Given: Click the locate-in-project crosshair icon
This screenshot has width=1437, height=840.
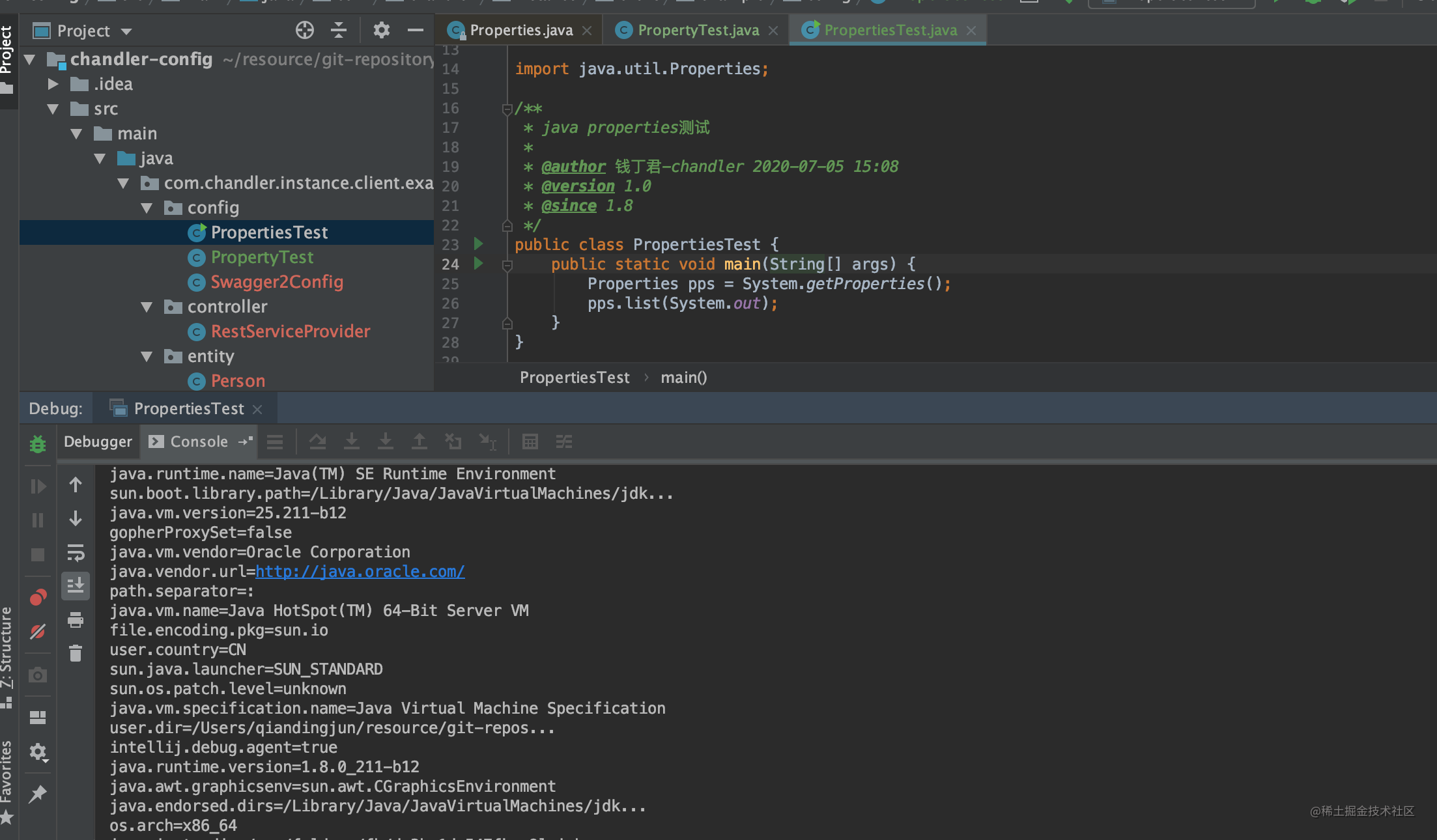Looking at the screenshot, I should click(x=304, y=31).
